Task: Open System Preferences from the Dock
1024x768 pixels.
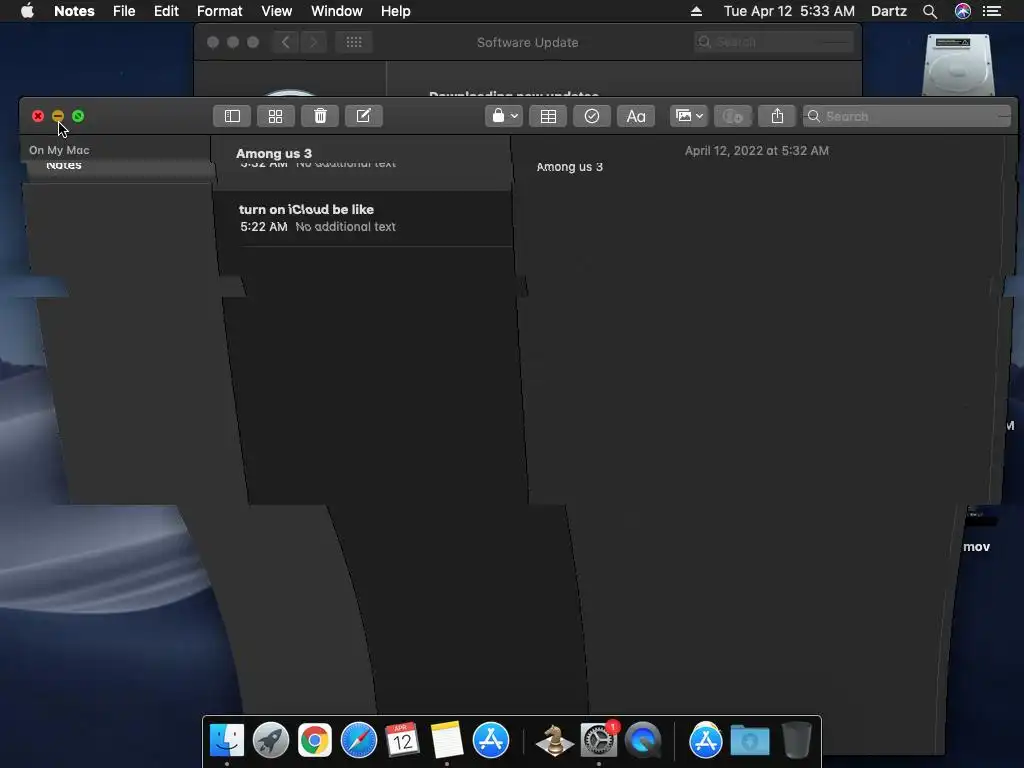Action: tap(599, 740)
